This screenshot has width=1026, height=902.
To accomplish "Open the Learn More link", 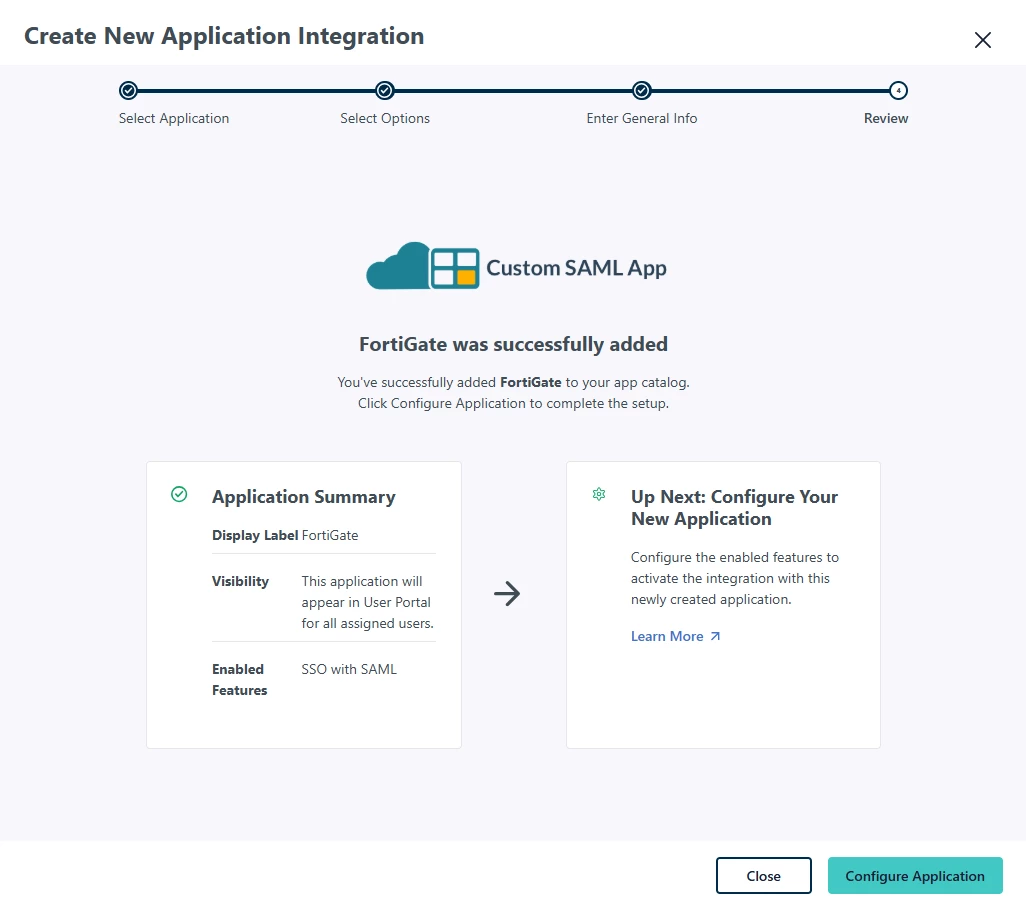I will tap(667, 636).
